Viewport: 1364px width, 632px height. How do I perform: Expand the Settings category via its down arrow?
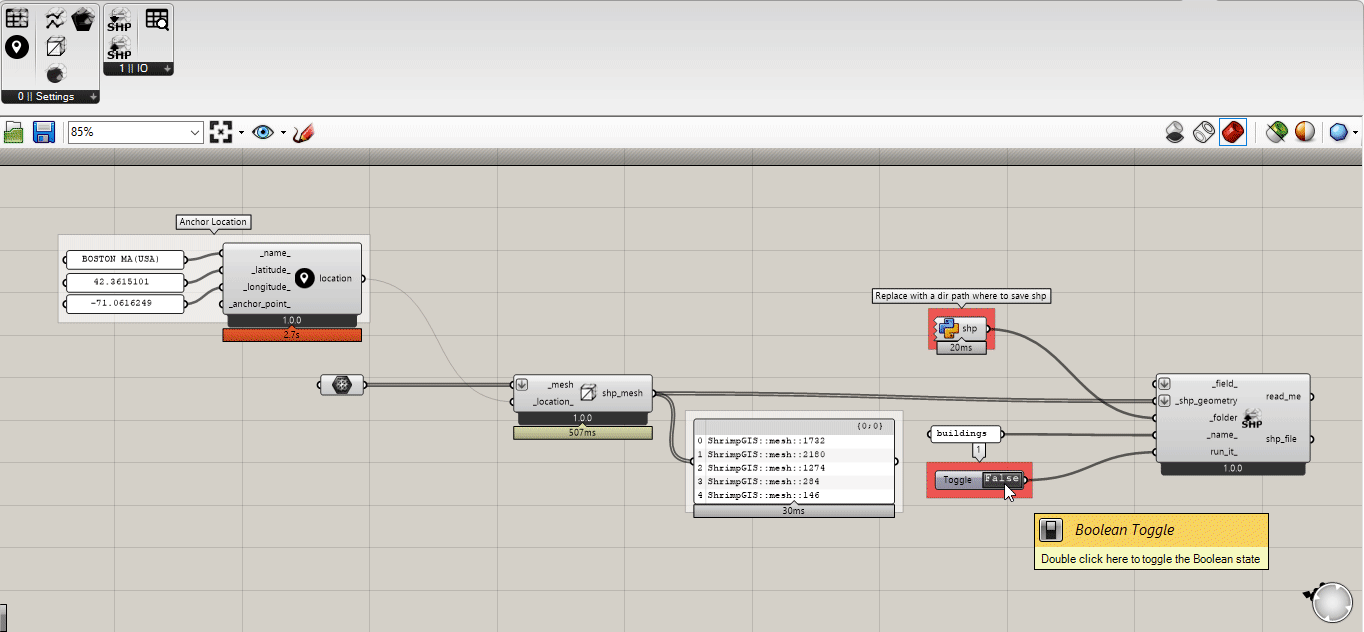tap(92, 96)
